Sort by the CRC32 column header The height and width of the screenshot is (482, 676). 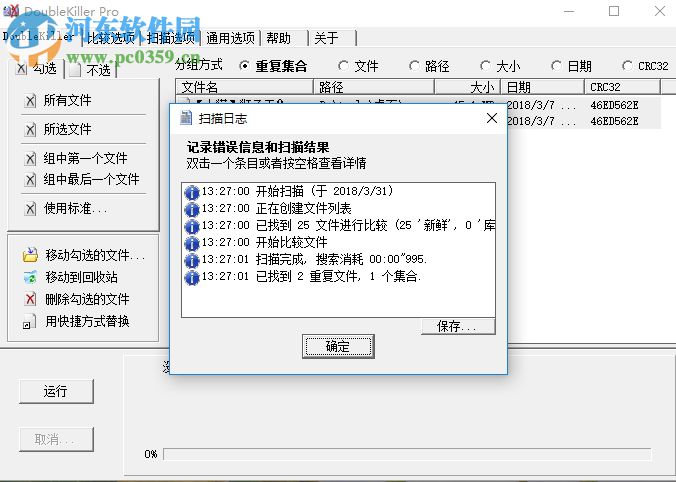pos(622,87)
